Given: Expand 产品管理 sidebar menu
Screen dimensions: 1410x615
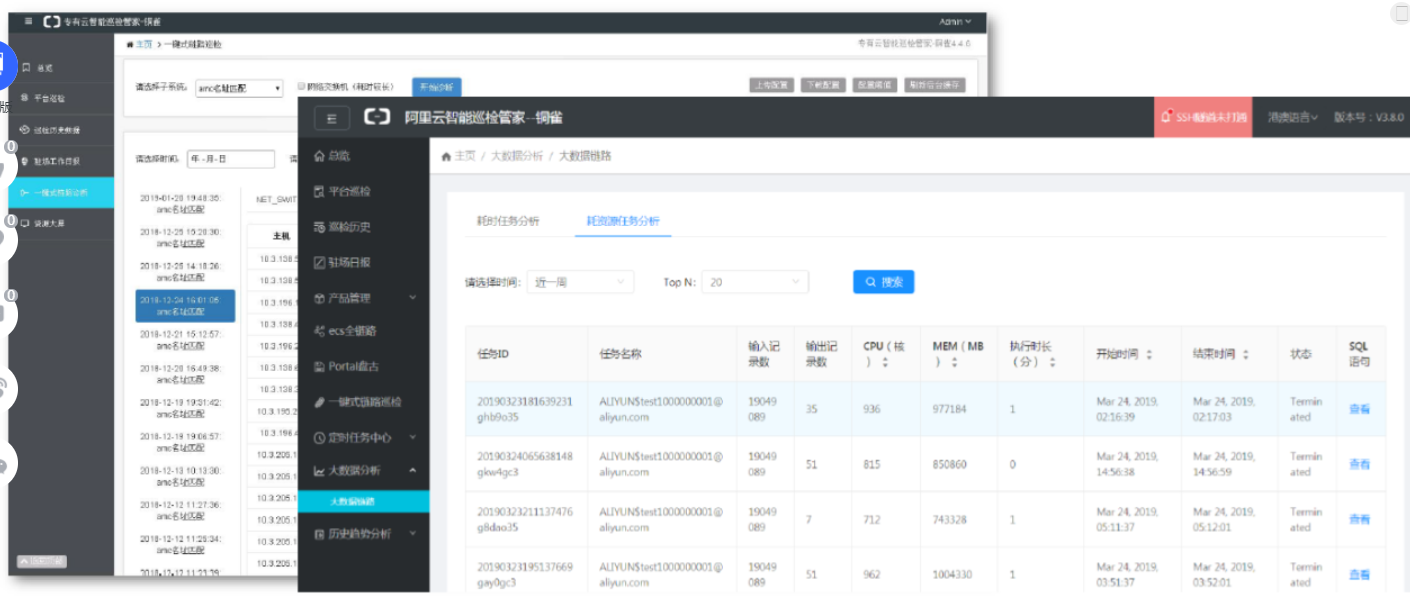Looking at the screenshot, I should (364, 298).
